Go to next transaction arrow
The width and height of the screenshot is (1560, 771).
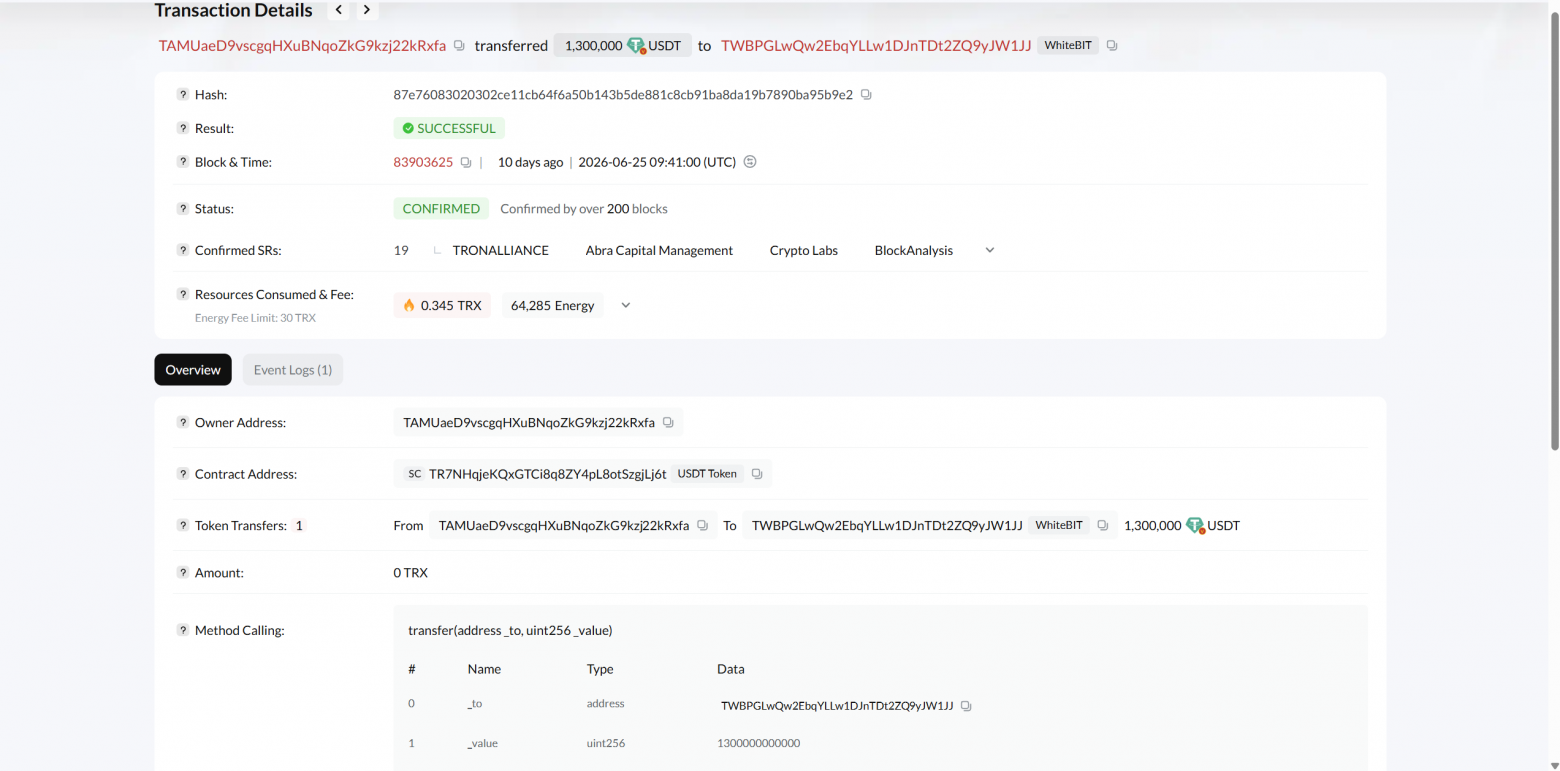pos(367,10)
